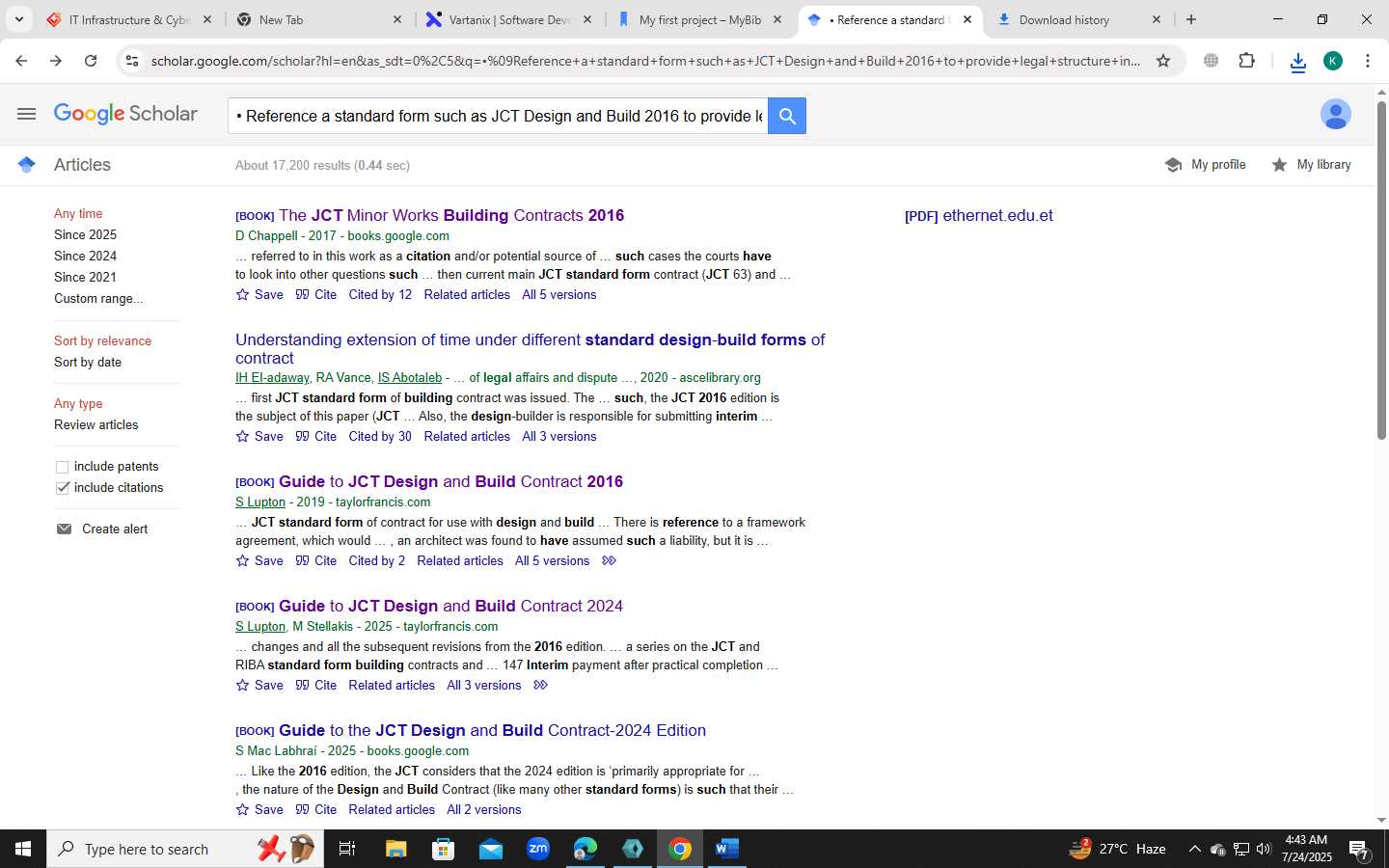Click the browser forward arrow
This screenshot has width=1389, height=868.
tap(56, 61)
